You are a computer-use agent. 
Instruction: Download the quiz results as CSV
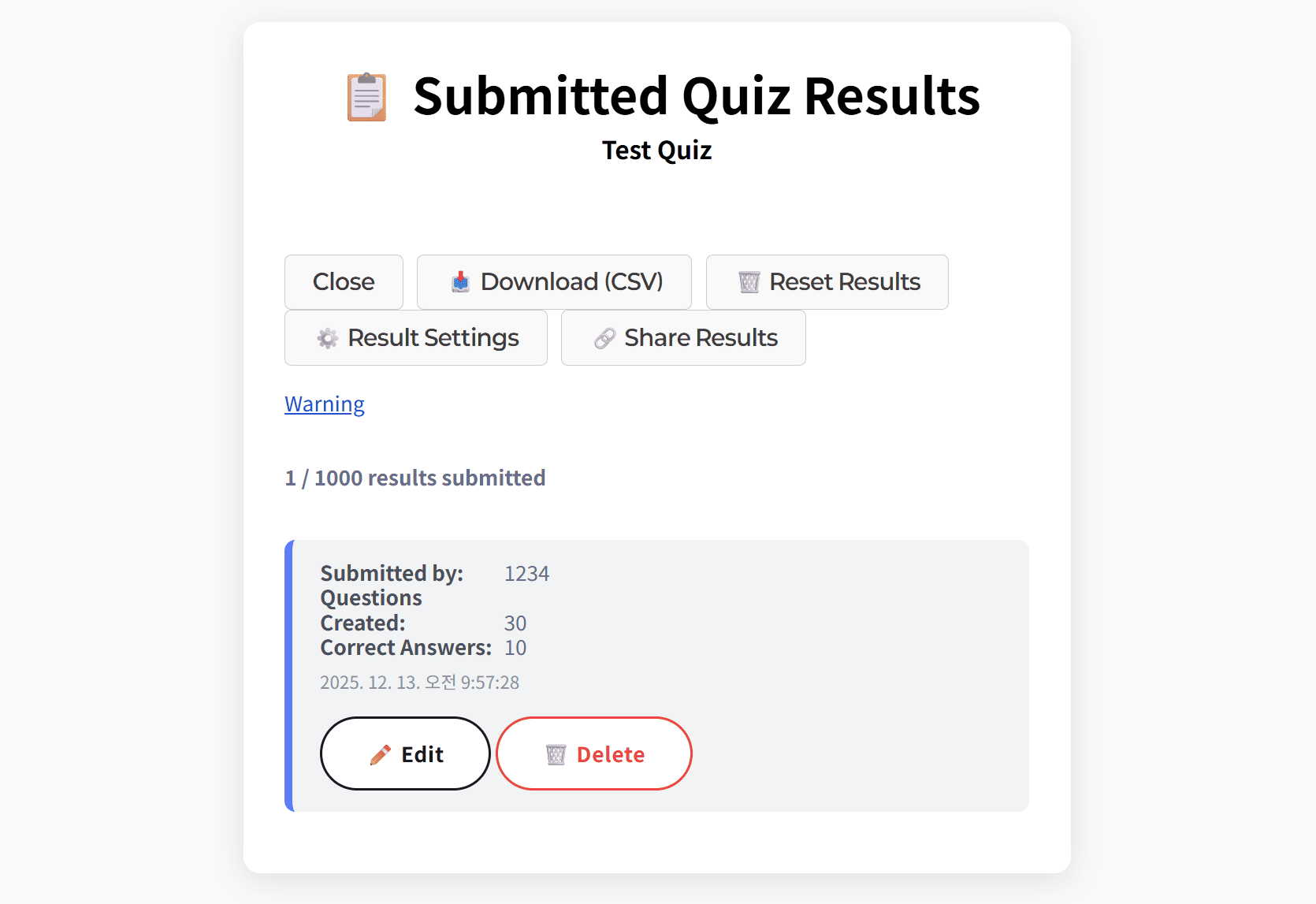coord(554,281)
